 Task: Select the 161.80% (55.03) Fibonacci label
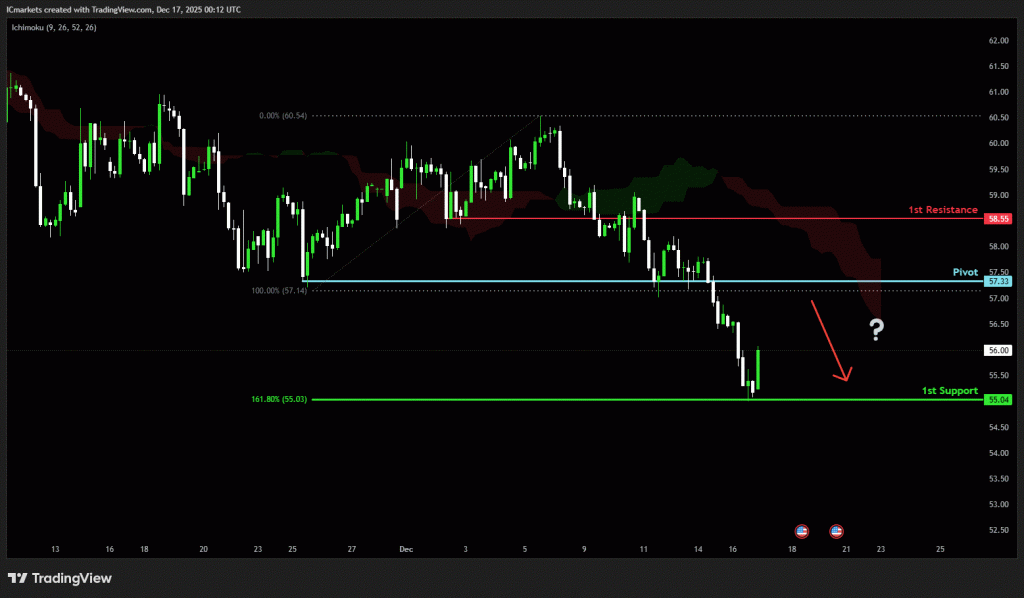point(280,399)
